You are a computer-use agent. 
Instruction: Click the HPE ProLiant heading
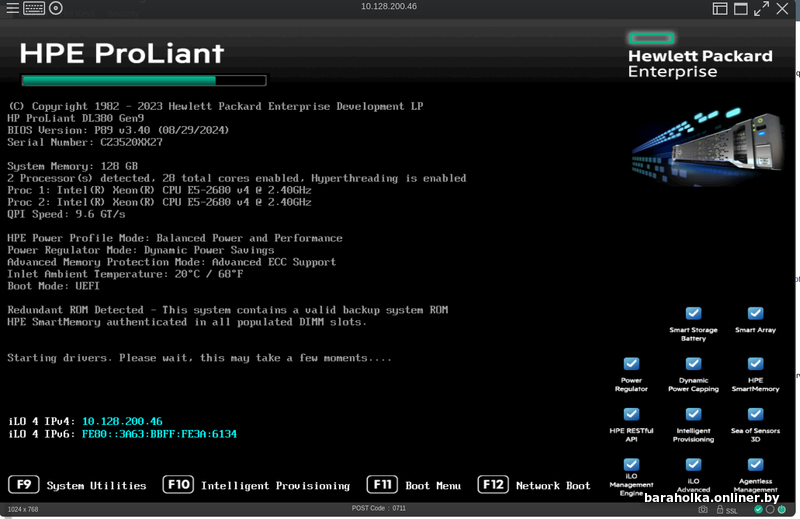point(121,53)
